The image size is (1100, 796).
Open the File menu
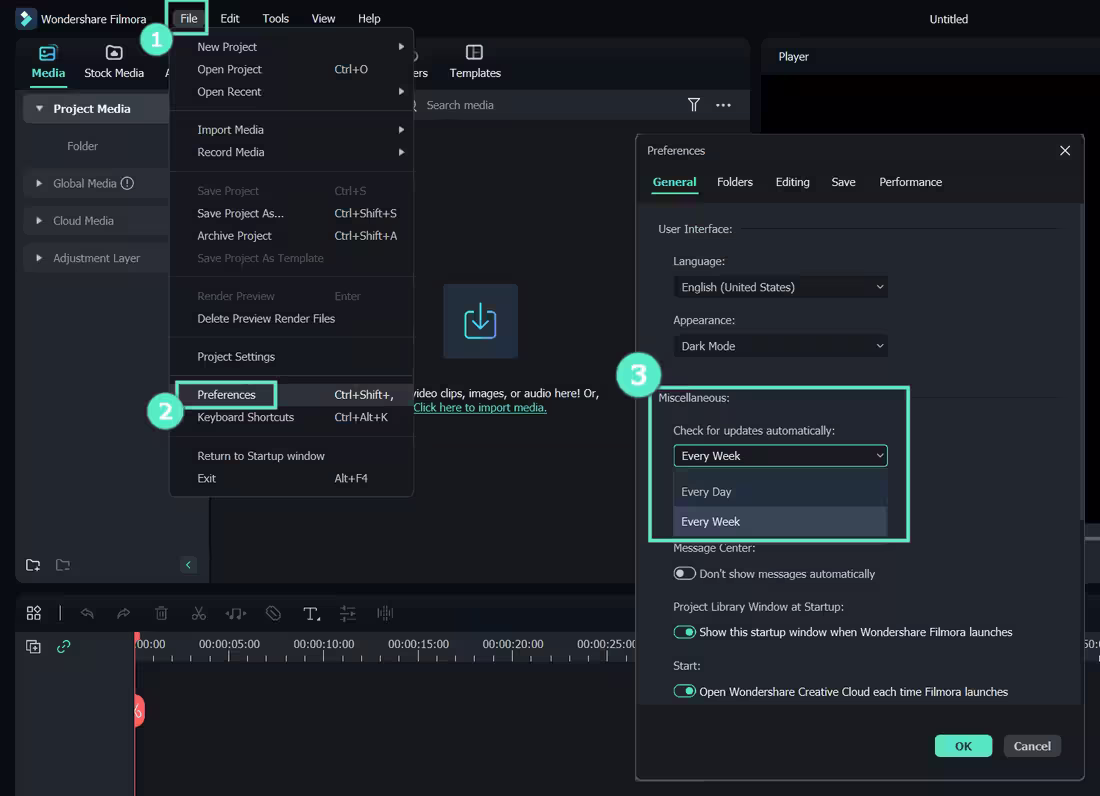coord(188,18)
